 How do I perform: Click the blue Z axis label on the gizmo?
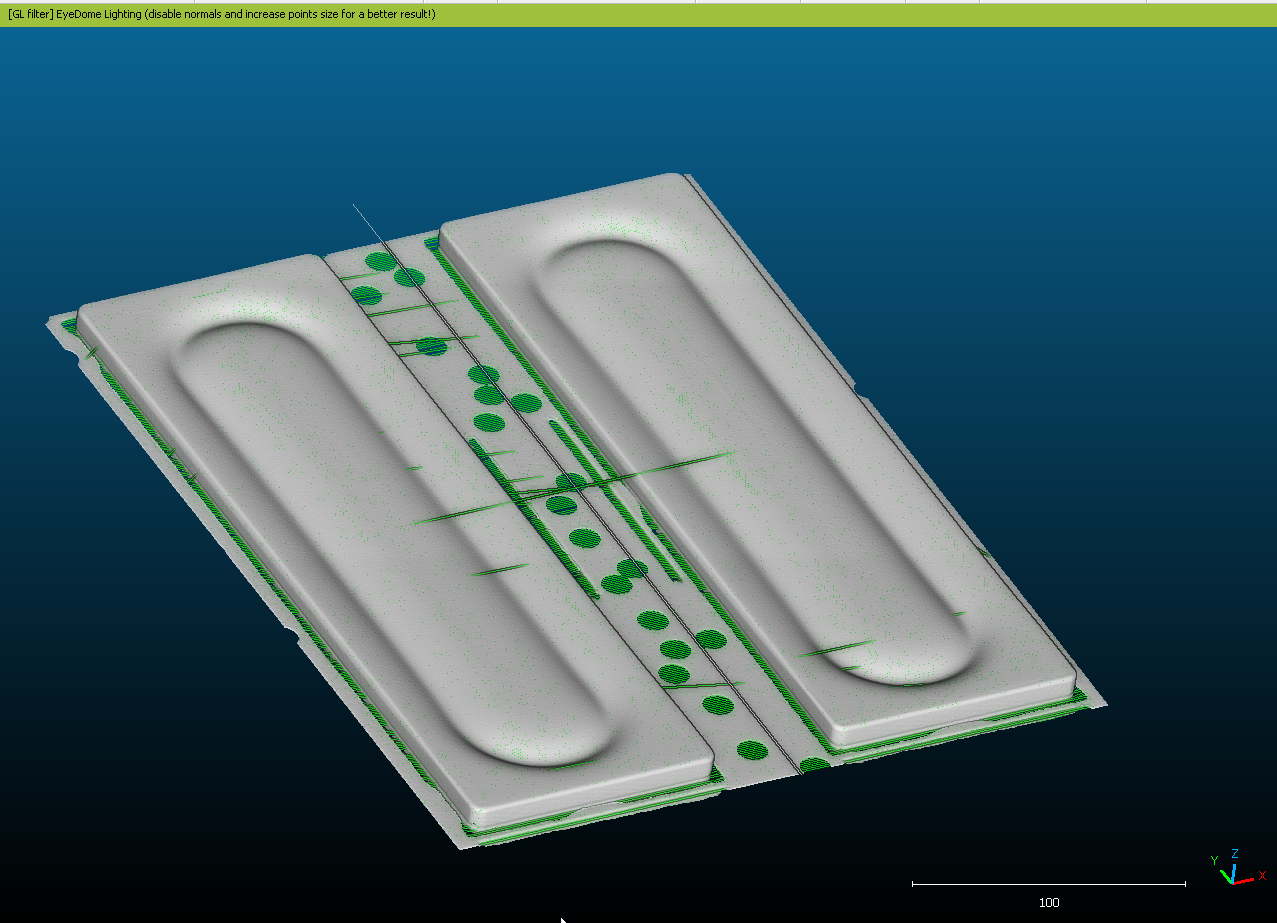pos(1235,853)
